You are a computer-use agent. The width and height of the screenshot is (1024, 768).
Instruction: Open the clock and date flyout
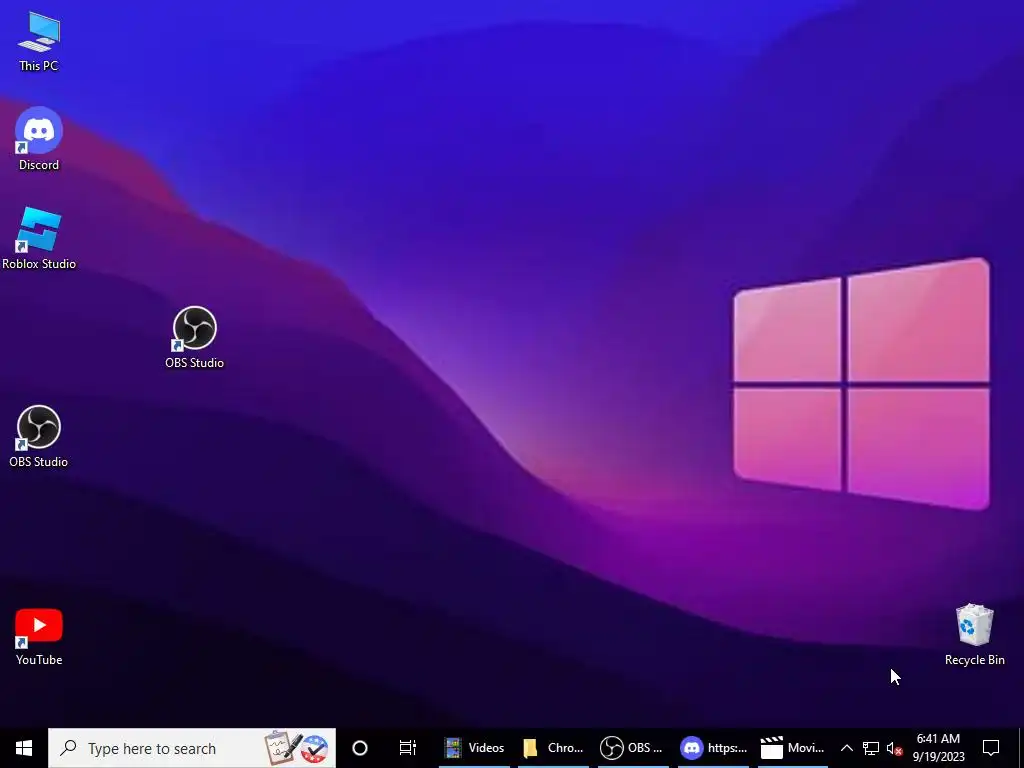(x=938, y=748)
